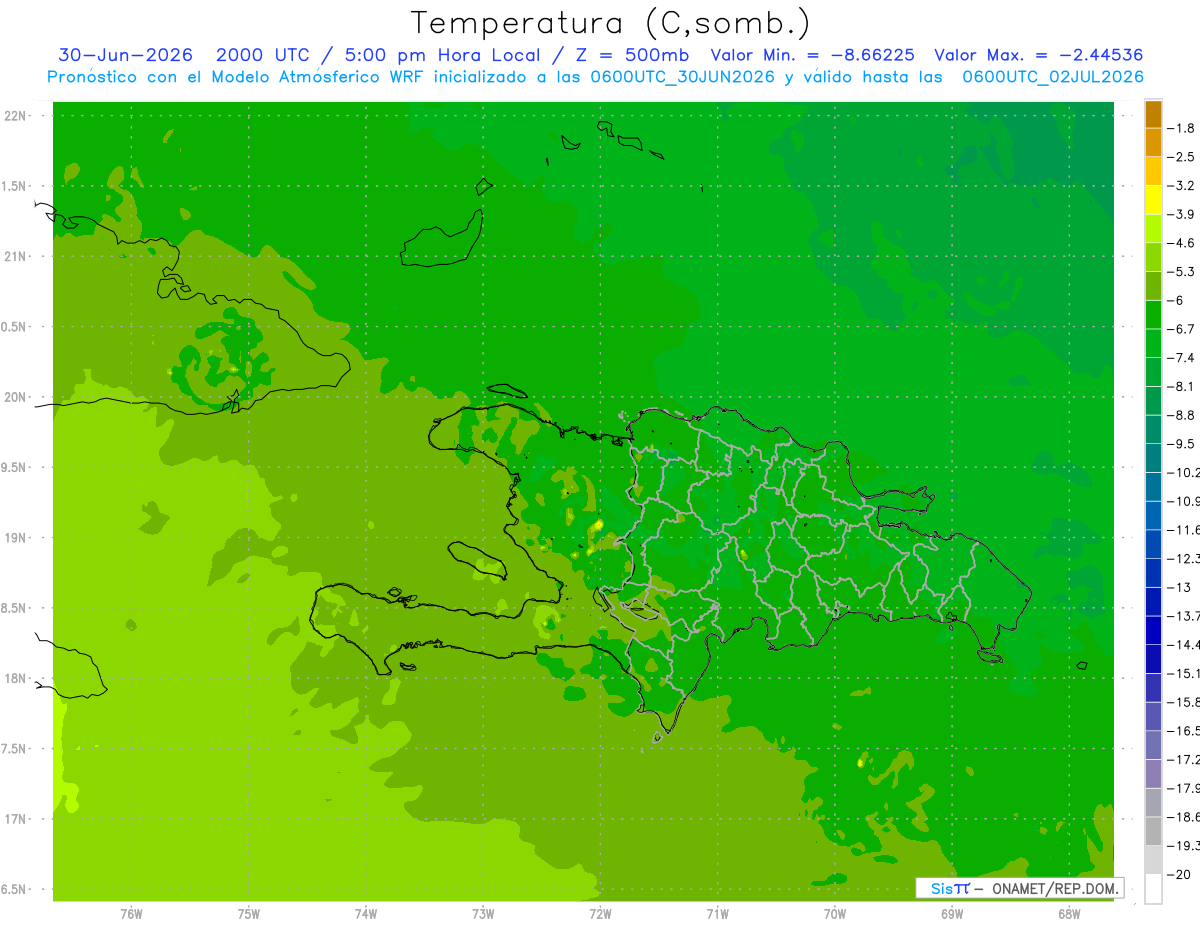Select the "73W" longitude label
This screenshot has width=1200, height=927.
483,915
